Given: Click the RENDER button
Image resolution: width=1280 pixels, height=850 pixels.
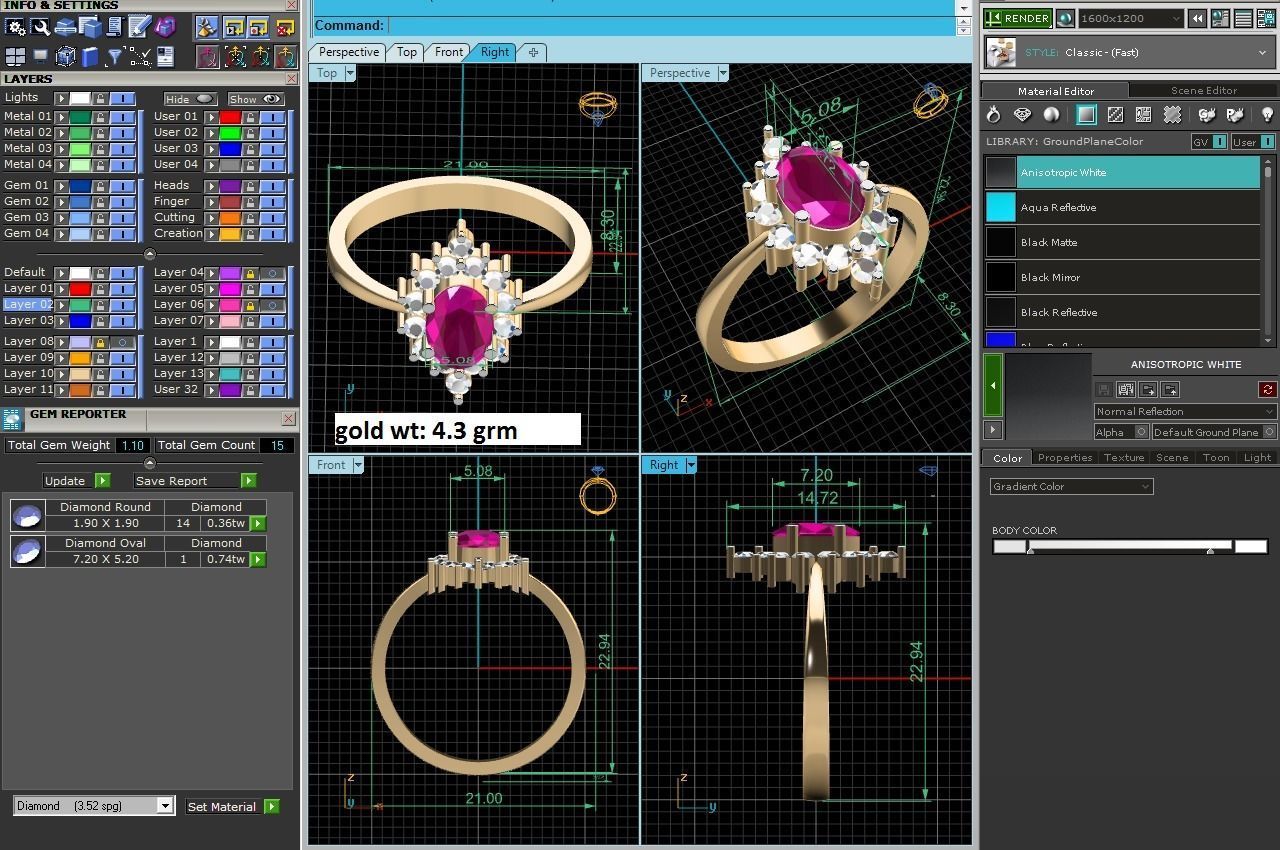Looking at the screenshot, I should (x=1017, y=18).
